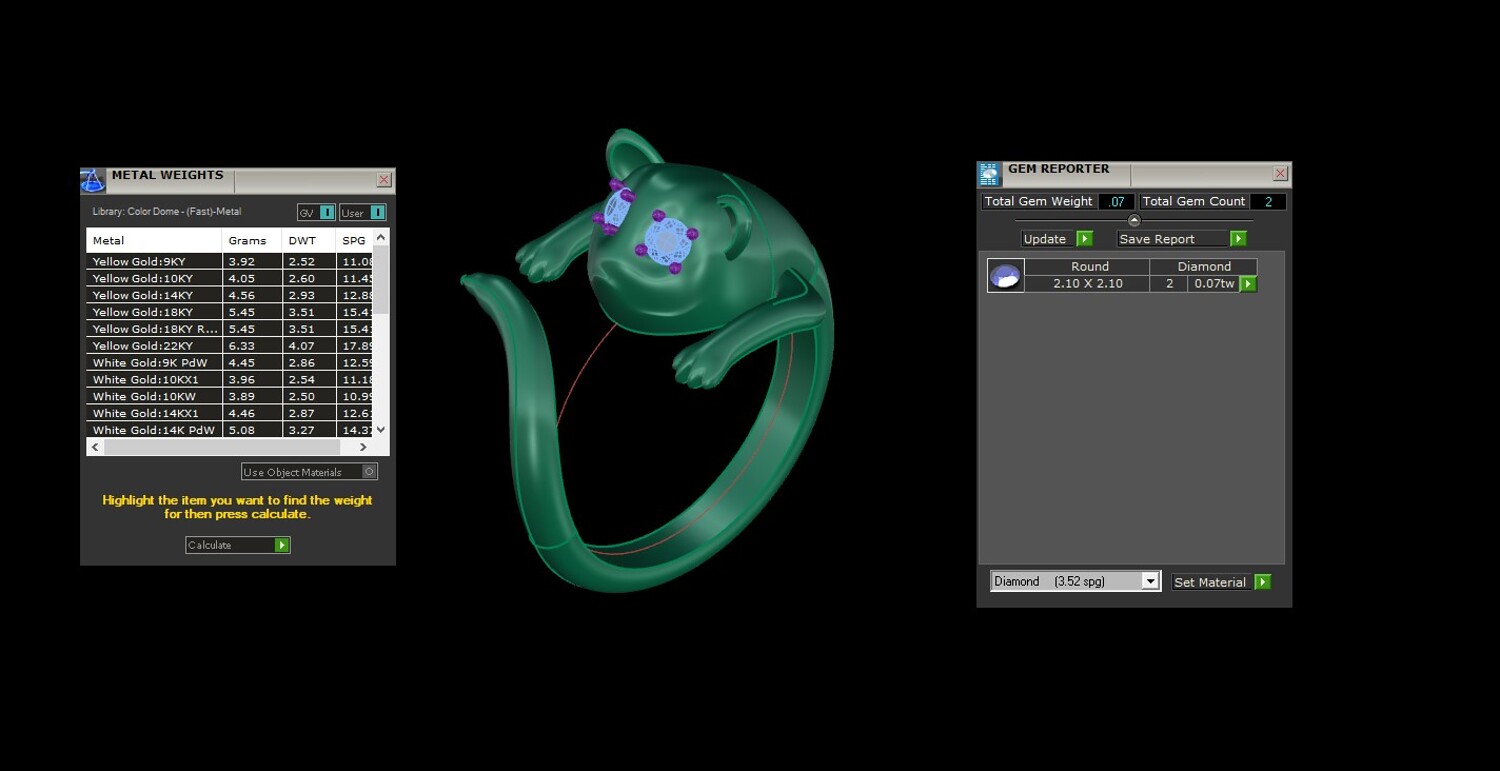Click the 4.07 DWT value cell

pyautogui.click(x=309, y=346)
